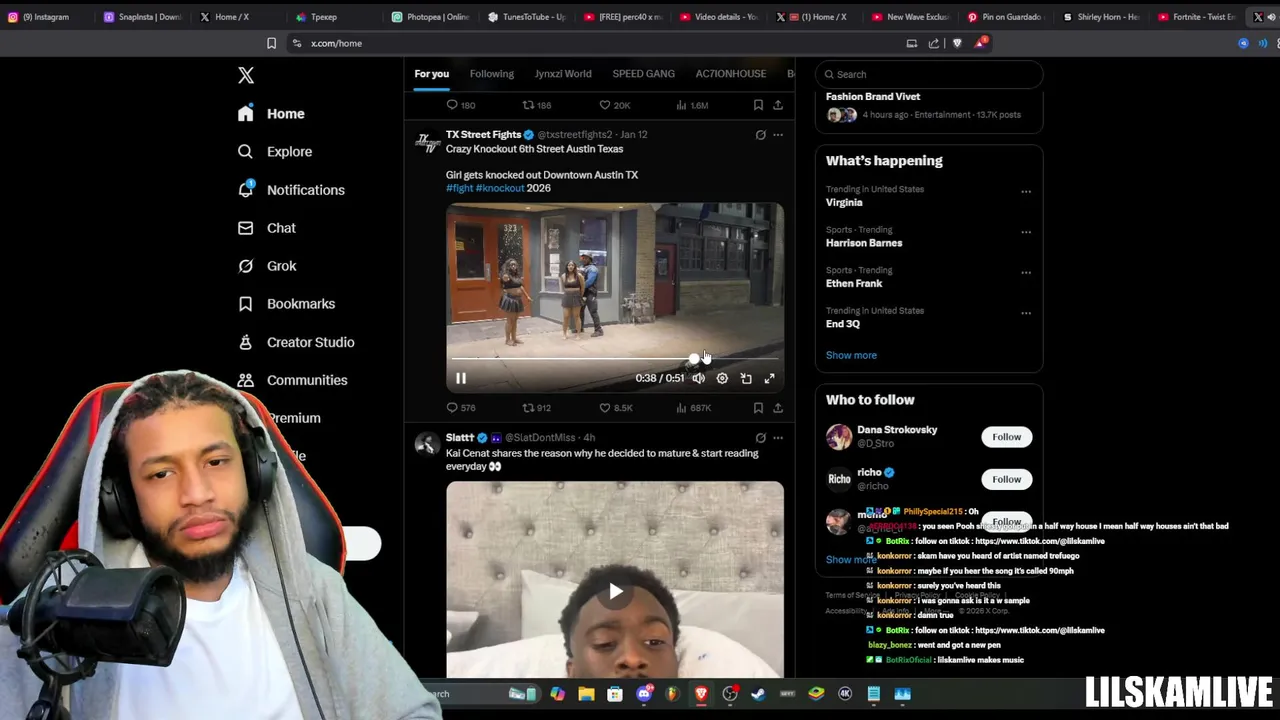Open the Explore page
Screen dimensions: 1280x720
coord(275,152)
